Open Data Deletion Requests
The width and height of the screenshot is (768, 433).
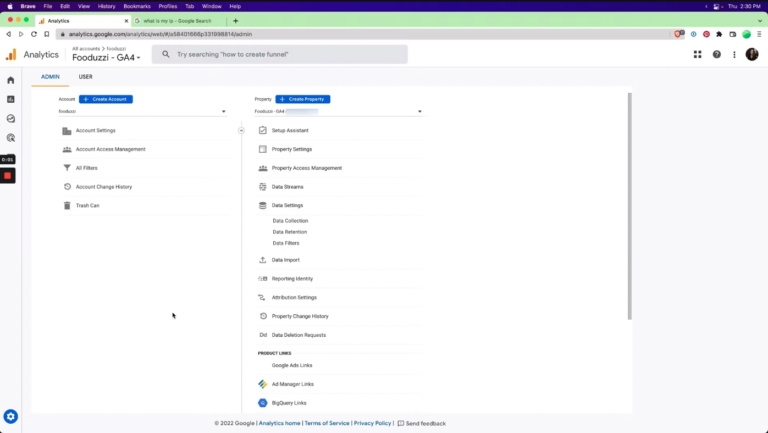(298, 335)
